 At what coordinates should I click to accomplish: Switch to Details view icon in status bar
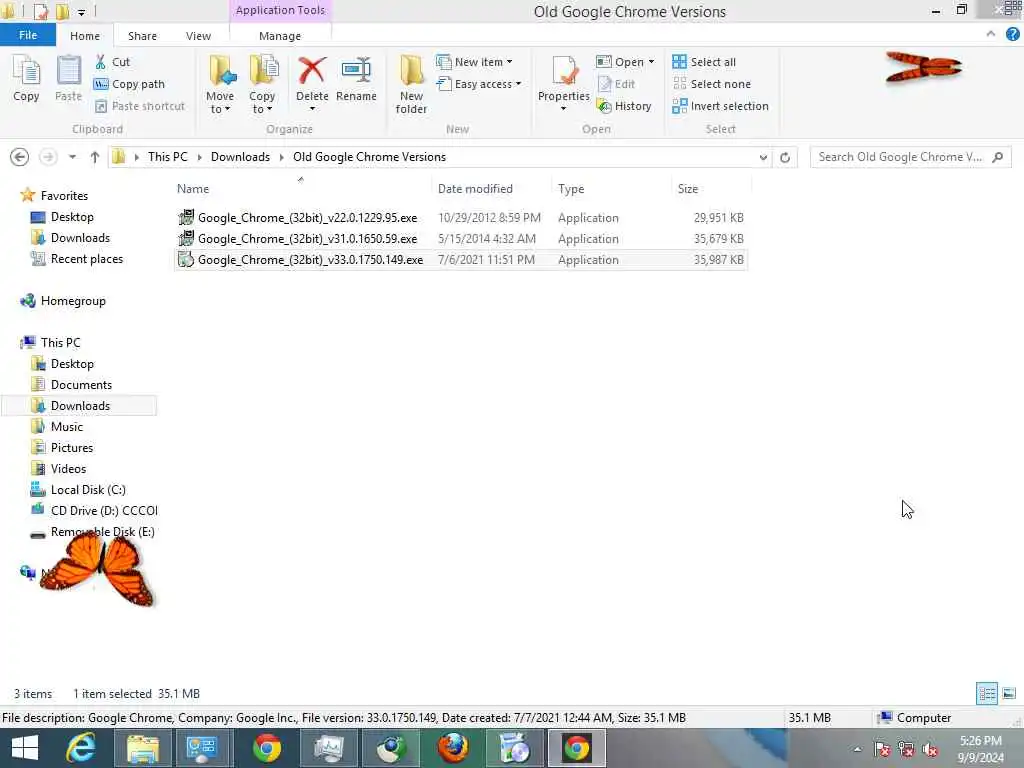987,694
